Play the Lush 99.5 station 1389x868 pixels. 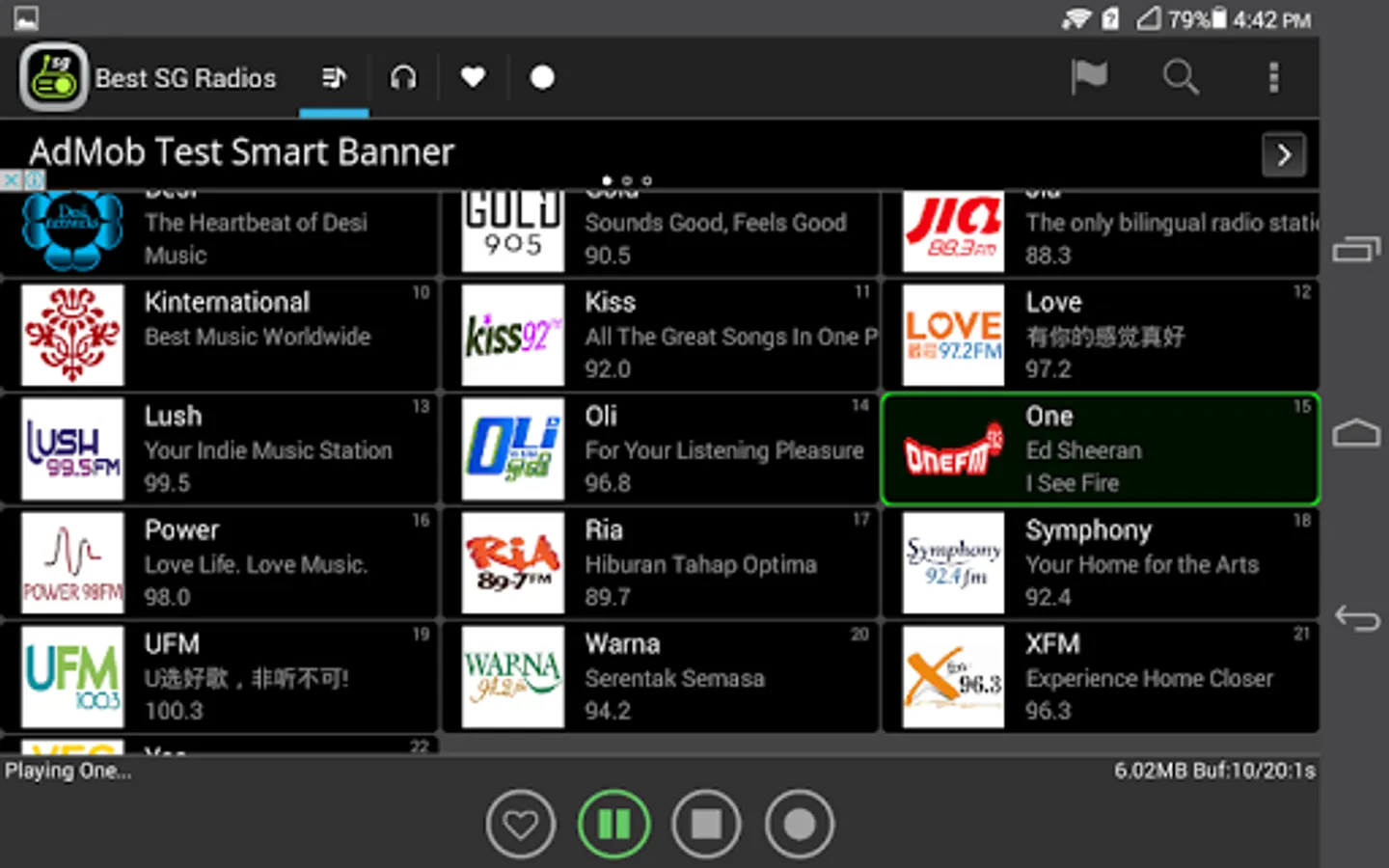[219, 448]
